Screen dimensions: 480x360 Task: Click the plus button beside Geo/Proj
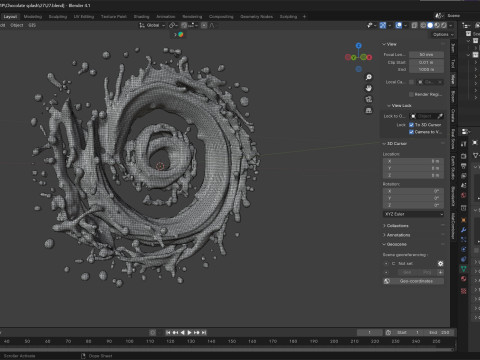pyautogui.click(x=440, y=272)
